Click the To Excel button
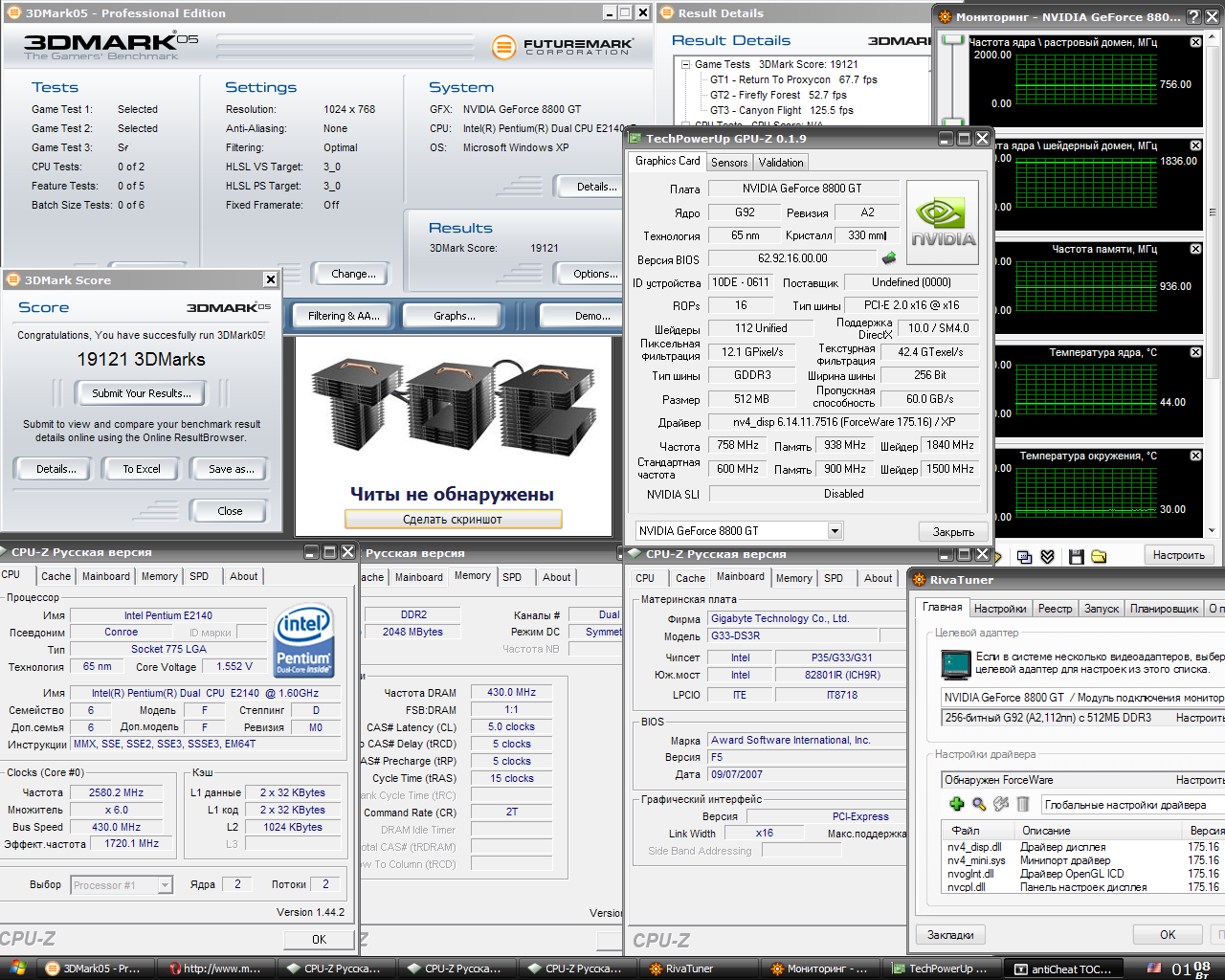Image resolution: width=1225 pixels, height=980 pixels. [x=142, y=469]
